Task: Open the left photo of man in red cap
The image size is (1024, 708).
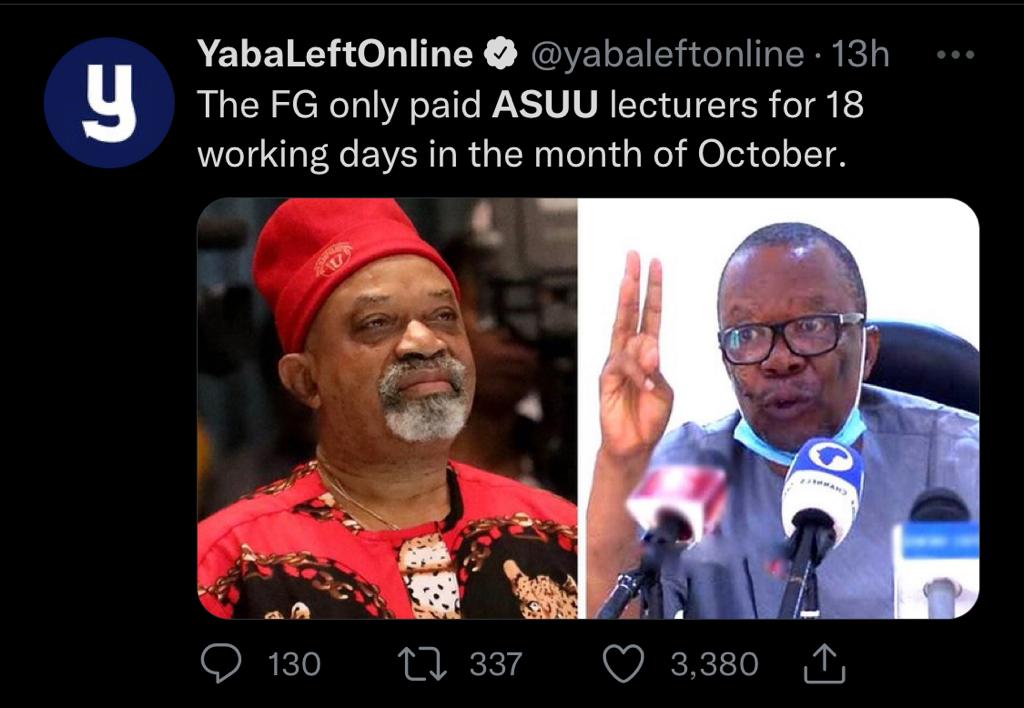Action: point(387,408)
